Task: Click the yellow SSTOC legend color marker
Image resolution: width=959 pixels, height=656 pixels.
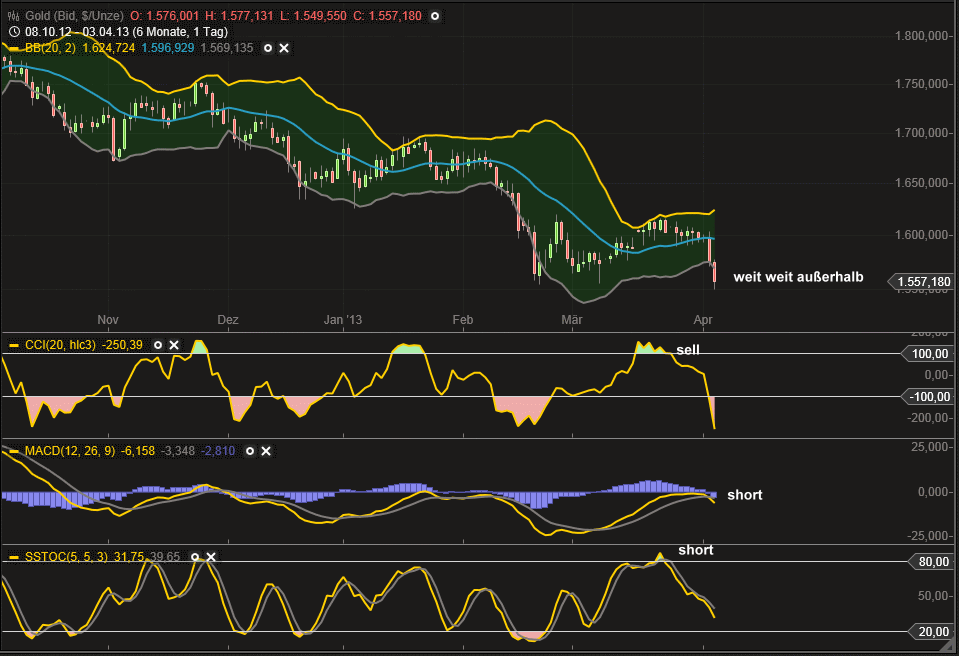Action: pos(14,558)
